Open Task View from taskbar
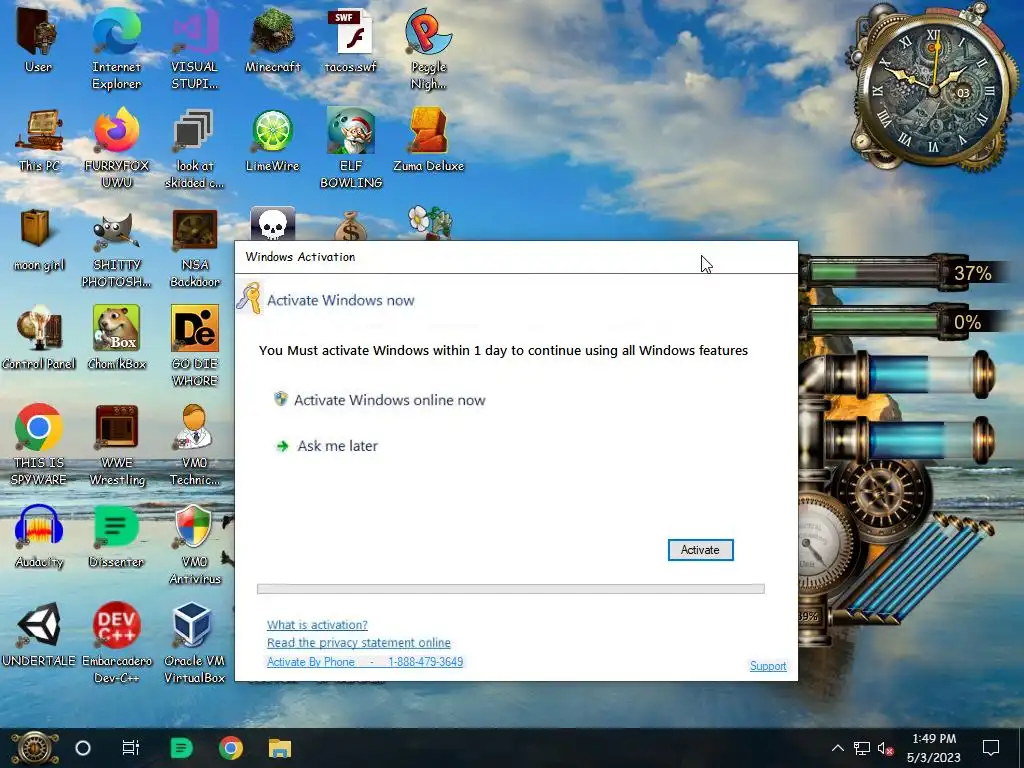This screenshot has width=1024, height=768. point(131,748)
